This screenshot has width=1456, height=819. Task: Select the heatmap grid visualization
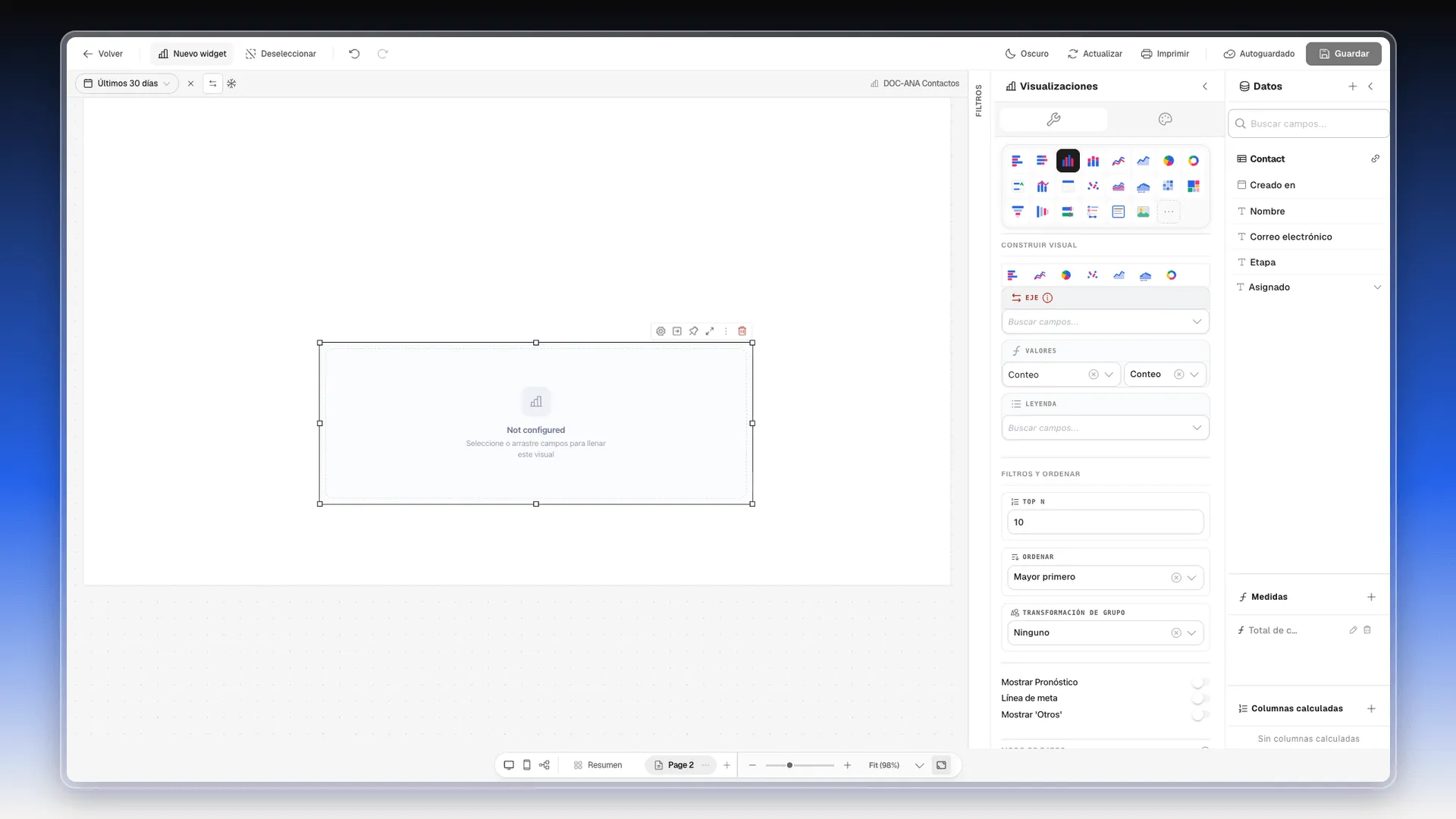click(x=1168, y=187)
